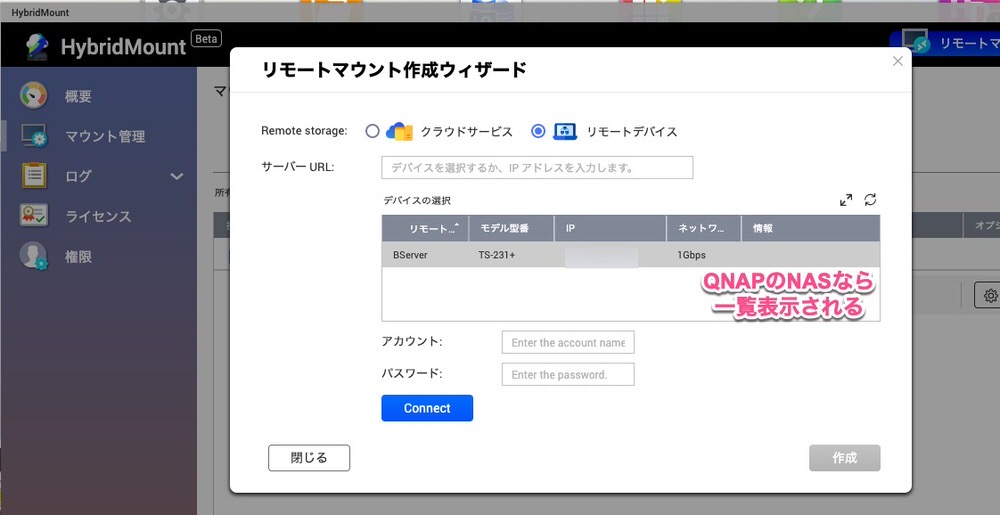Open ライセンス in the sidebar
This screenshot has width=1000, height=515.
(98, 217)
